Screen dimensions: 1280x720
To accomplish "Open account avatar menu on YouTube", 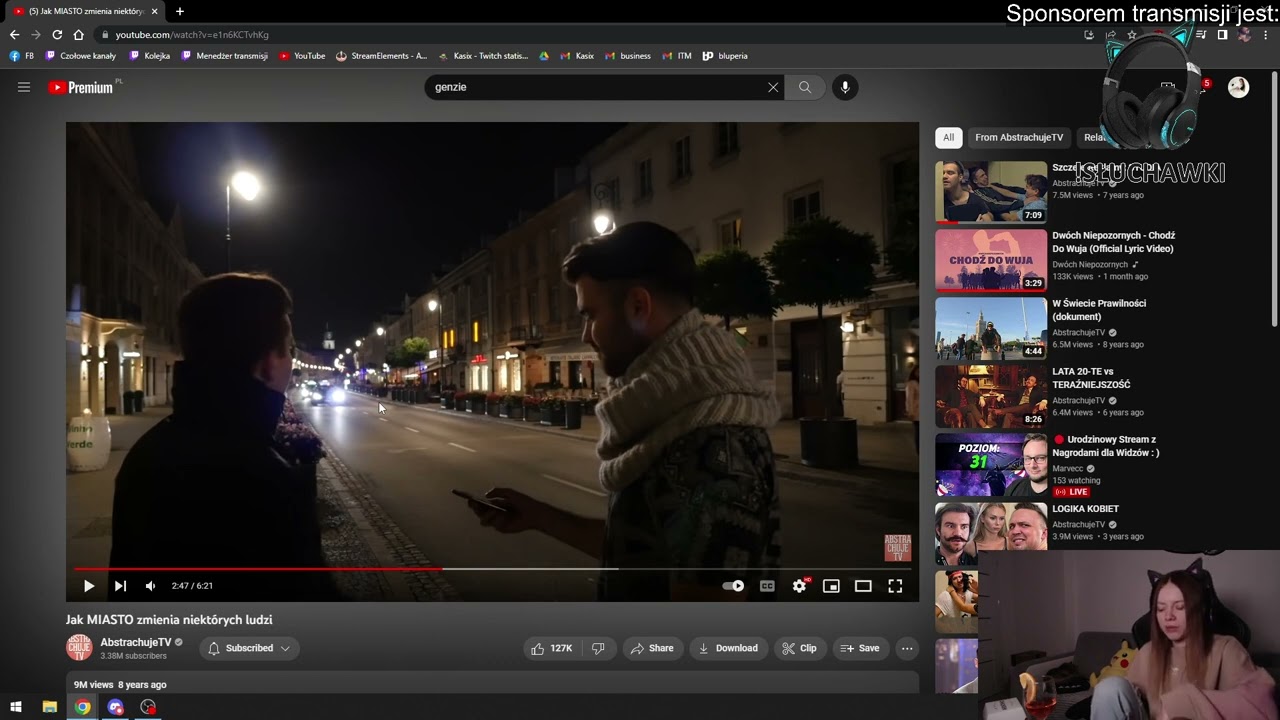I will [1239, 87].
